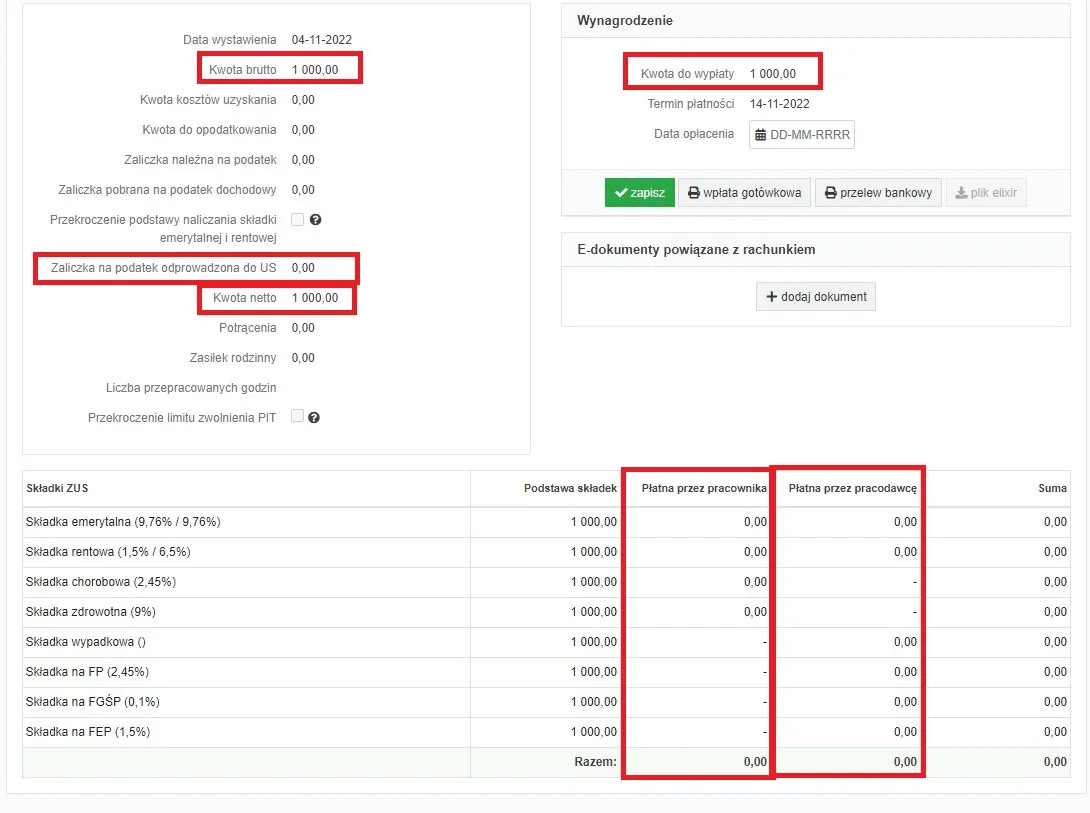The image size is (1090, 813).
Task: Click plus icon on dodaj dokument
Action: click(x=771, y=297)
